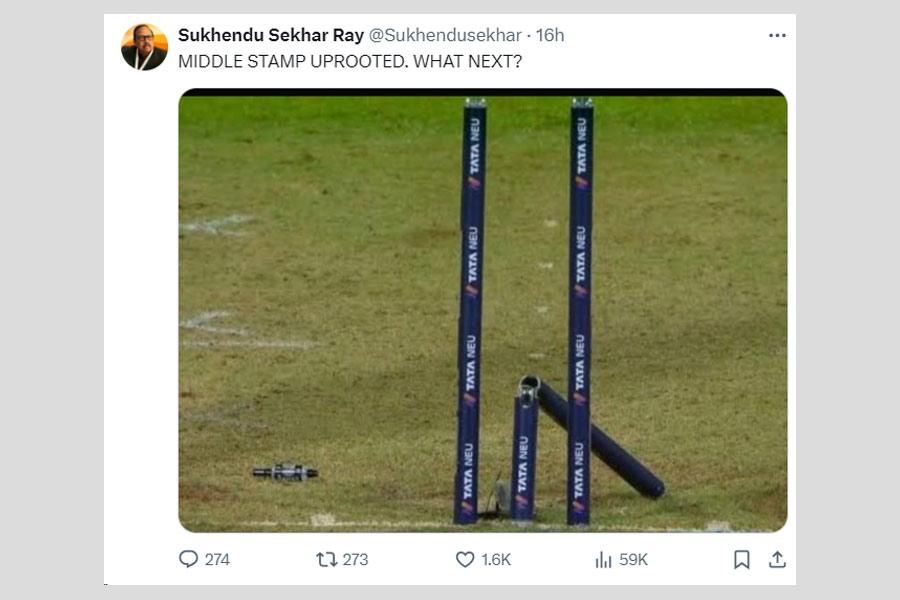Click the 274 replies count
This screenshot has height=600, width=900.
pyautogui.click(x=217, y=560)
